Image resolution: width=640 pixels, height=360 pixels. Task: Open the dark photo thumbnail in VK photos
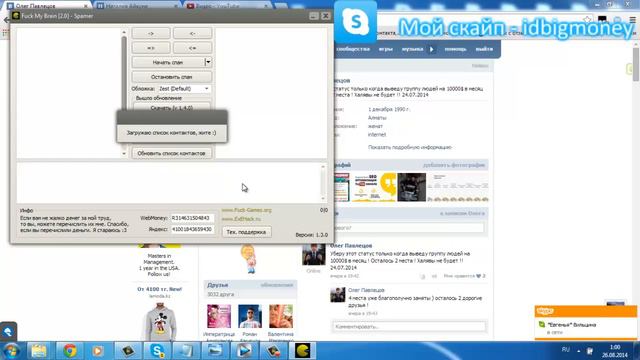pos(411,187)
